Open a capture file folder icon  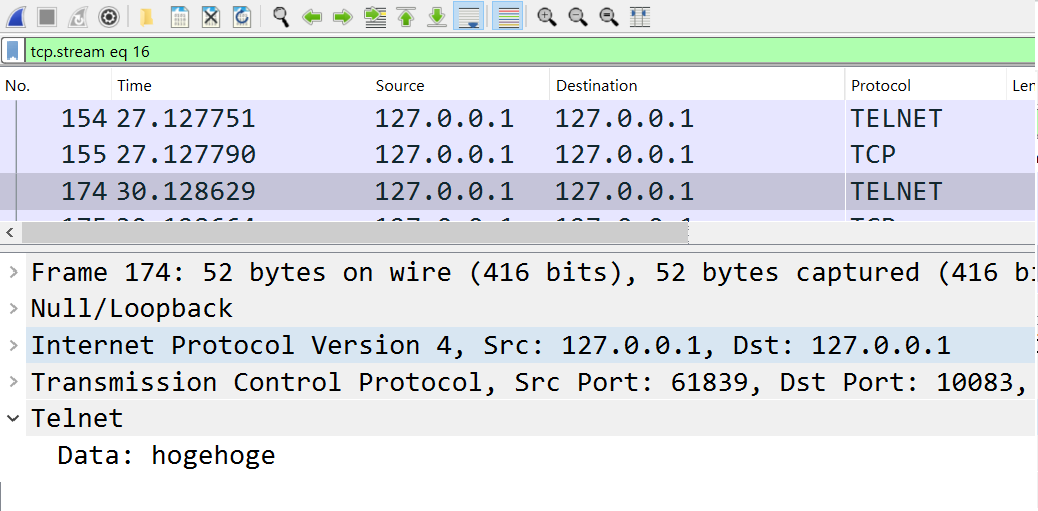(x=147, y=17)
